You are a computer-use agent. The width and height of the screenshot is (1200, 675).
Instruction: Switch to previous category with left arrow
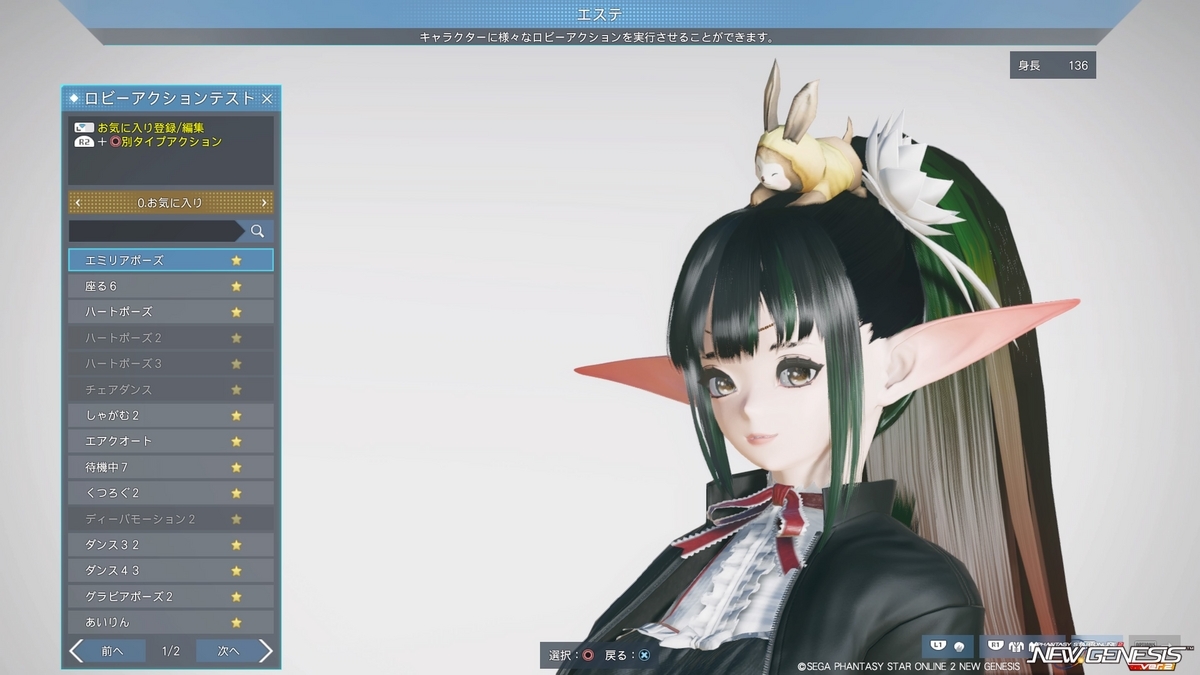coord(78,203)
